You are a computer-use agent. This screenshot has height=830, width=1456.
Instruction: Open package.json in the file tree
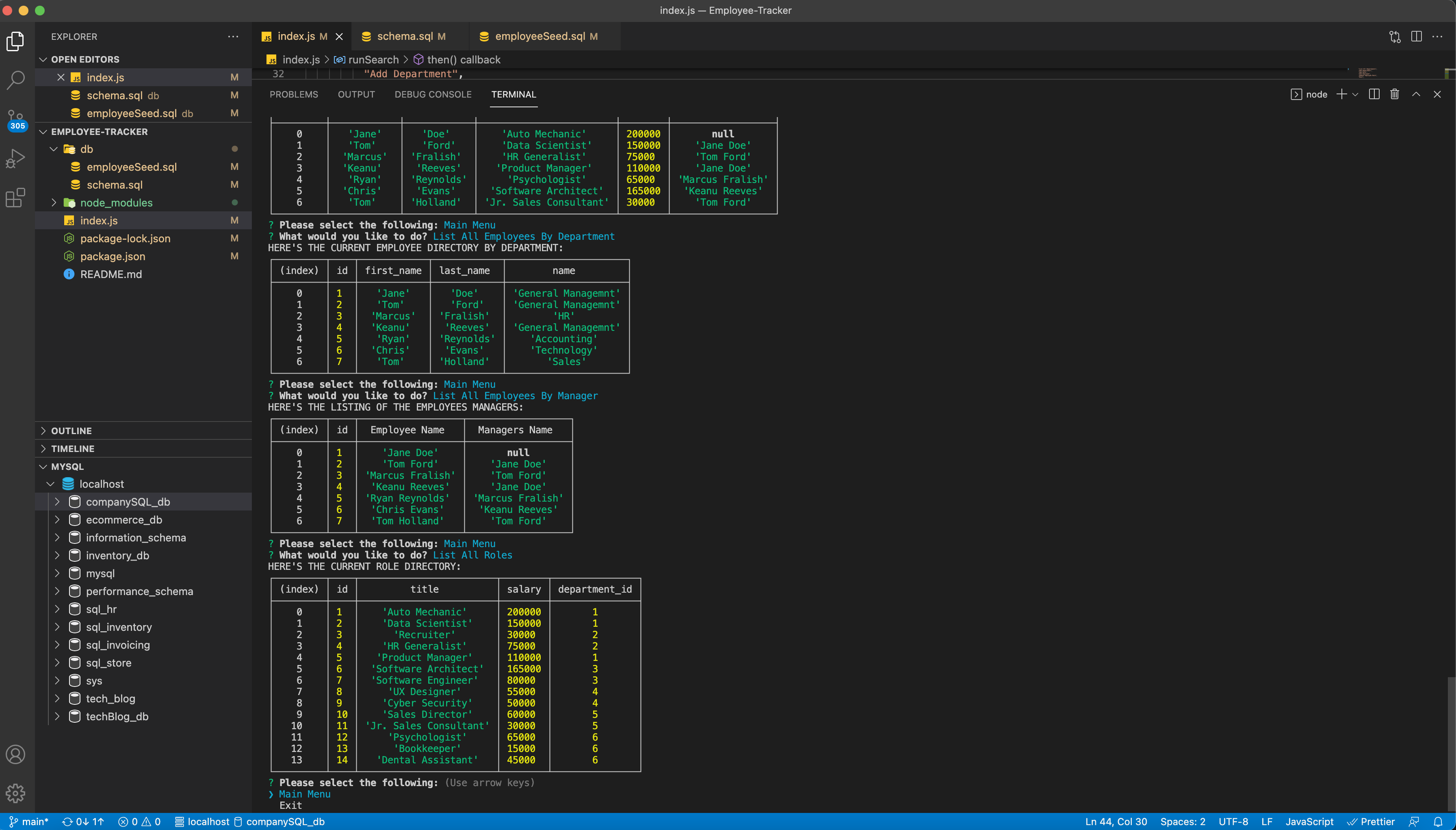113,256
